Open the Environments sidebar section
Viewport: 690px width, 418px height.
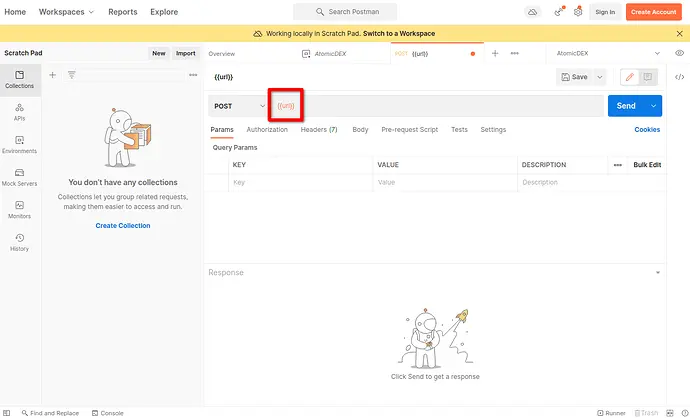click(19, 144)
